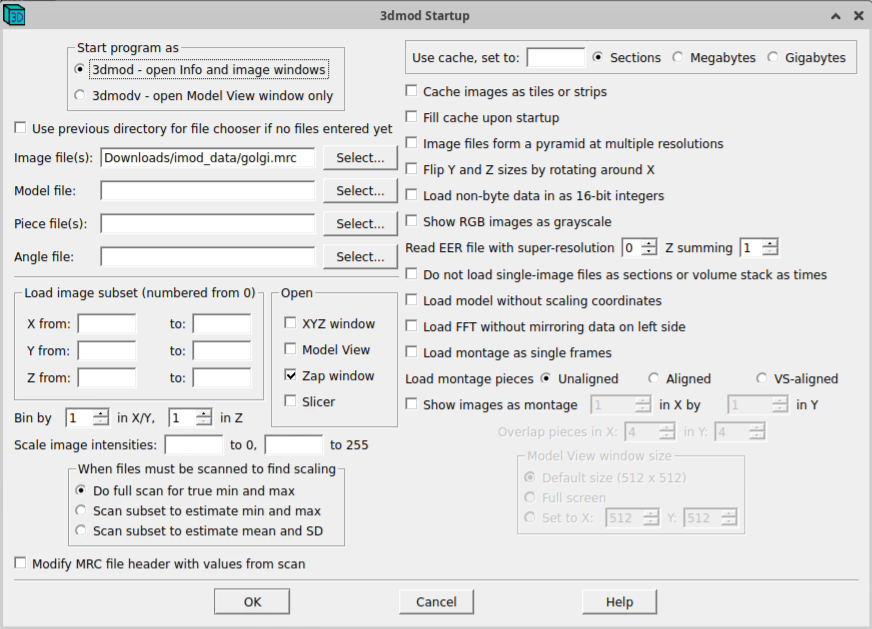
Task: Click the Use cache value input field
Action: [x=555, y=58]
